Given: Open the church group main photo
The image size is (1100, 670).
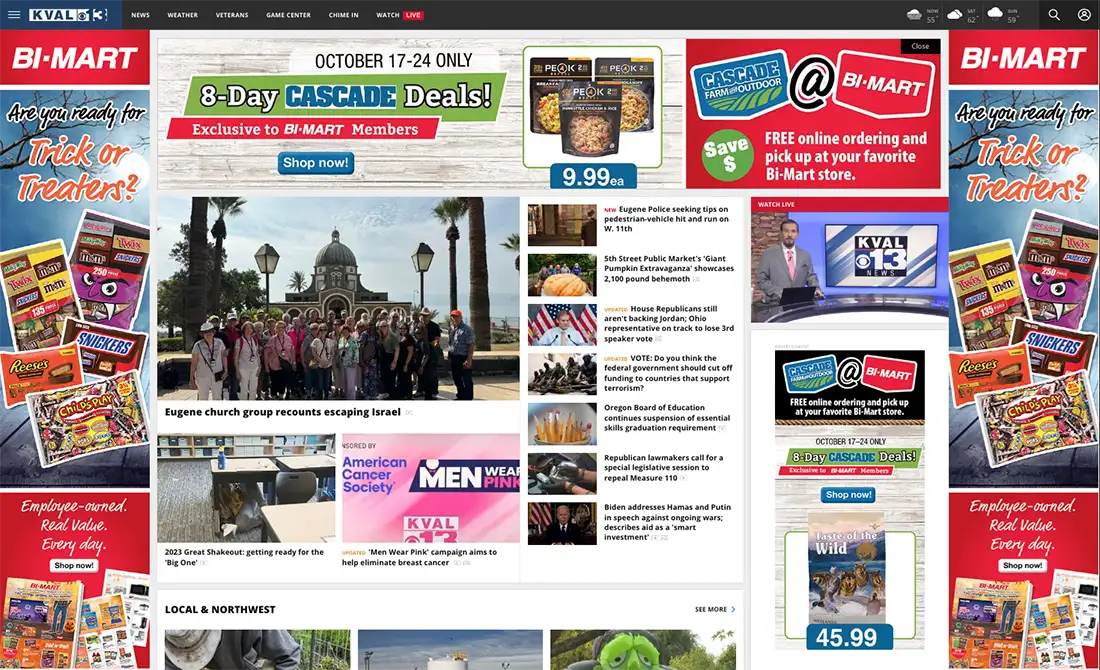Looking at the screenshot, I should [x=338, y=298].
